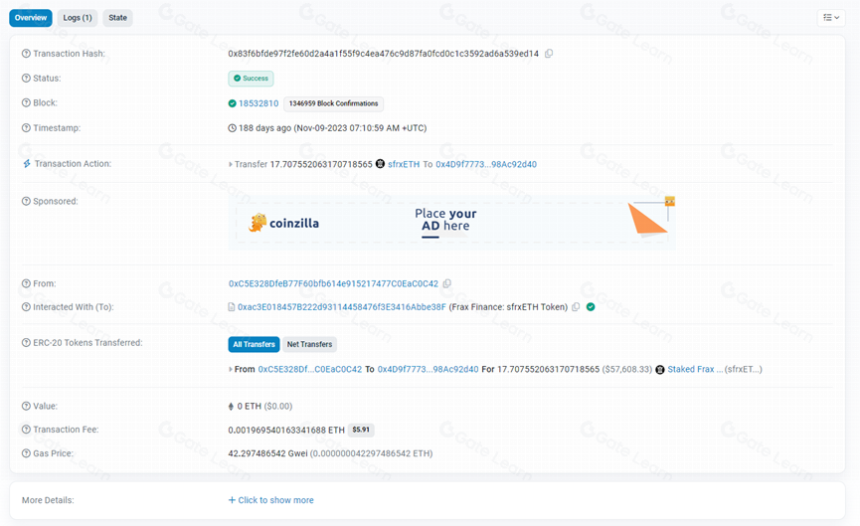Expand Click to show more details
860x526 pixels.
(271, 500)
